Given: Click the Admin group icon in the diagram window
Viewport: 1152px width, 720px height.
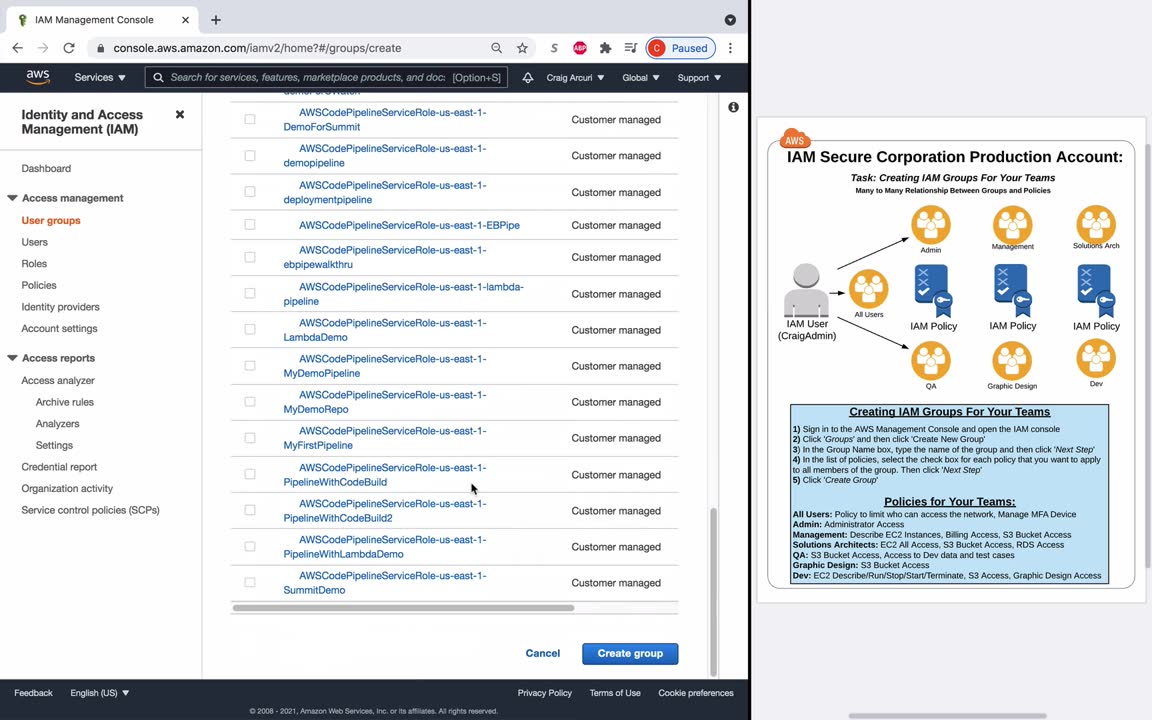Looking at the screenshot, I should pos(931,224).
